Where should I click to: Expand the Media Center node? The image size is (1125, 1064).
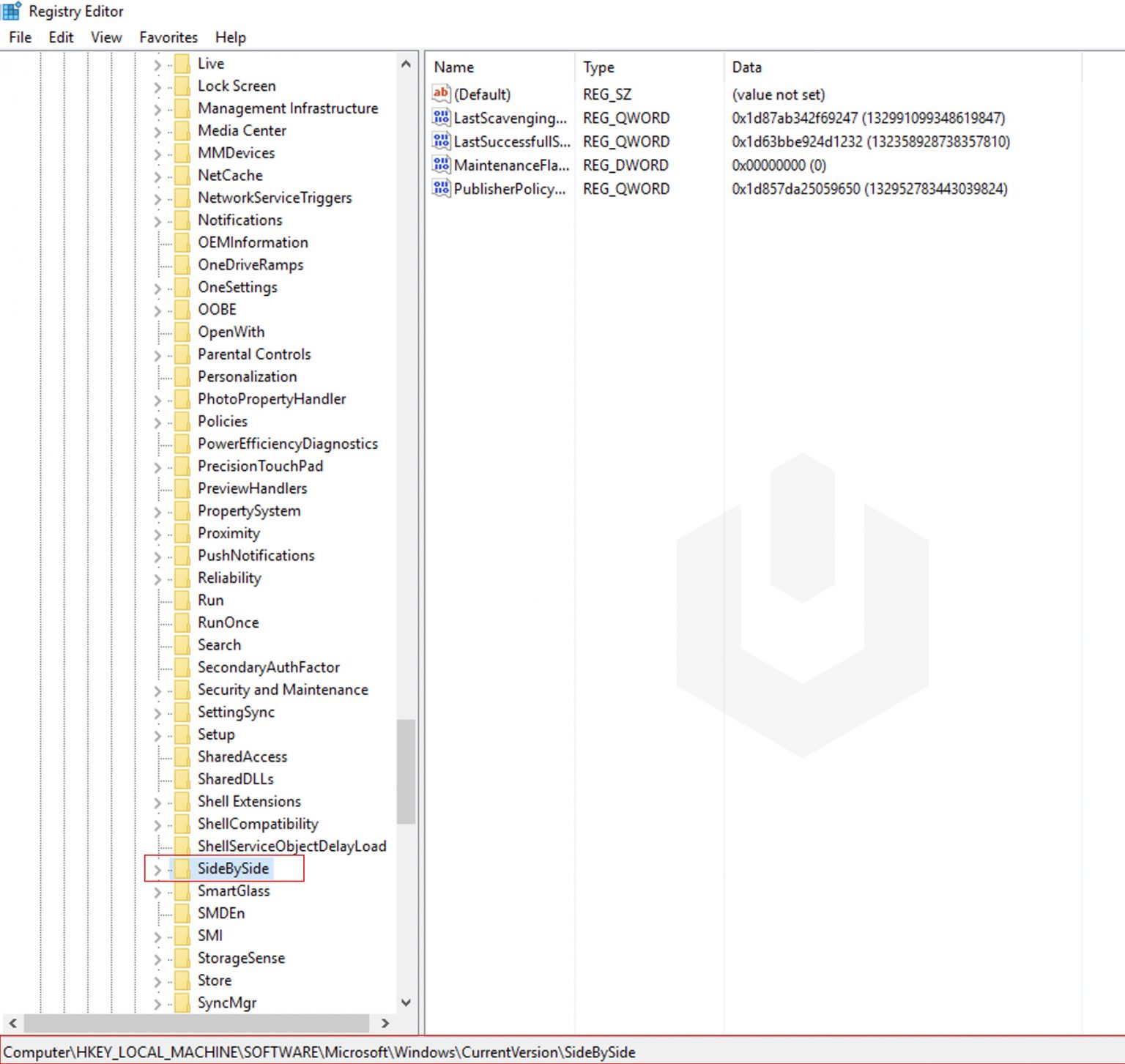click(x=157, y=130)
